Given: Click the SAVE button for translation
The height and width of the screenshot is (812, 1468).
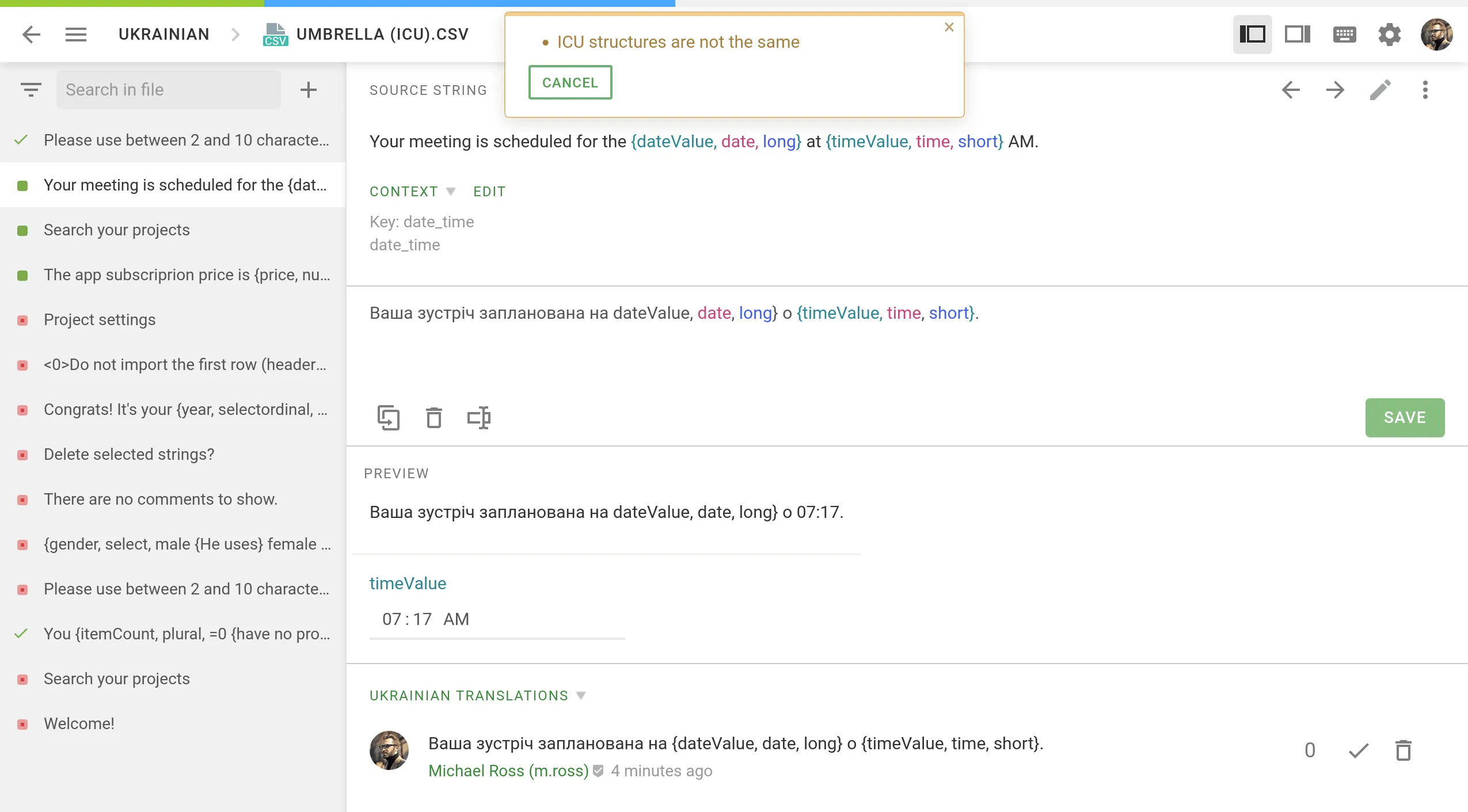Looking at the screenshot, I should [1405, 417].
